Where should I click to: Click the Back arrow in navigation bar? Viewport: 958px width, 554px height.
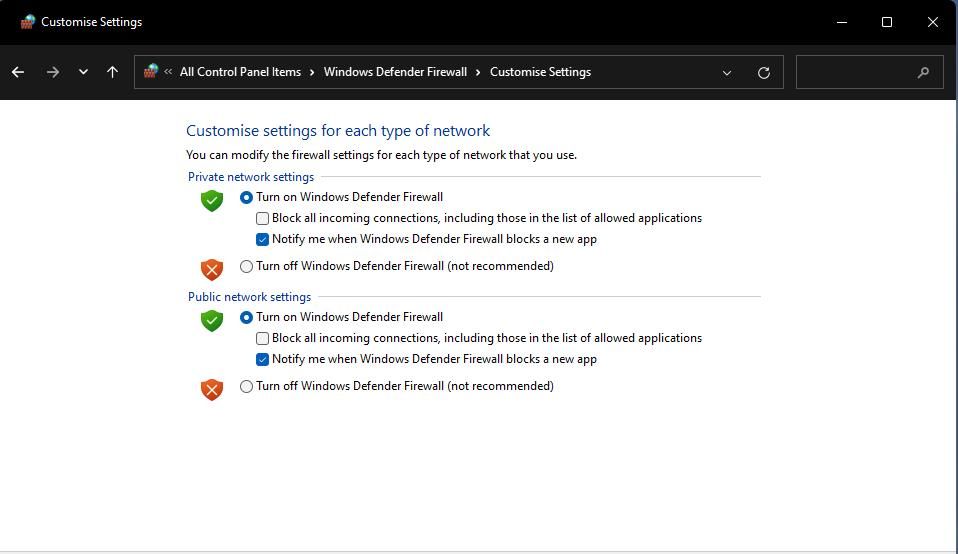(18, 72)
